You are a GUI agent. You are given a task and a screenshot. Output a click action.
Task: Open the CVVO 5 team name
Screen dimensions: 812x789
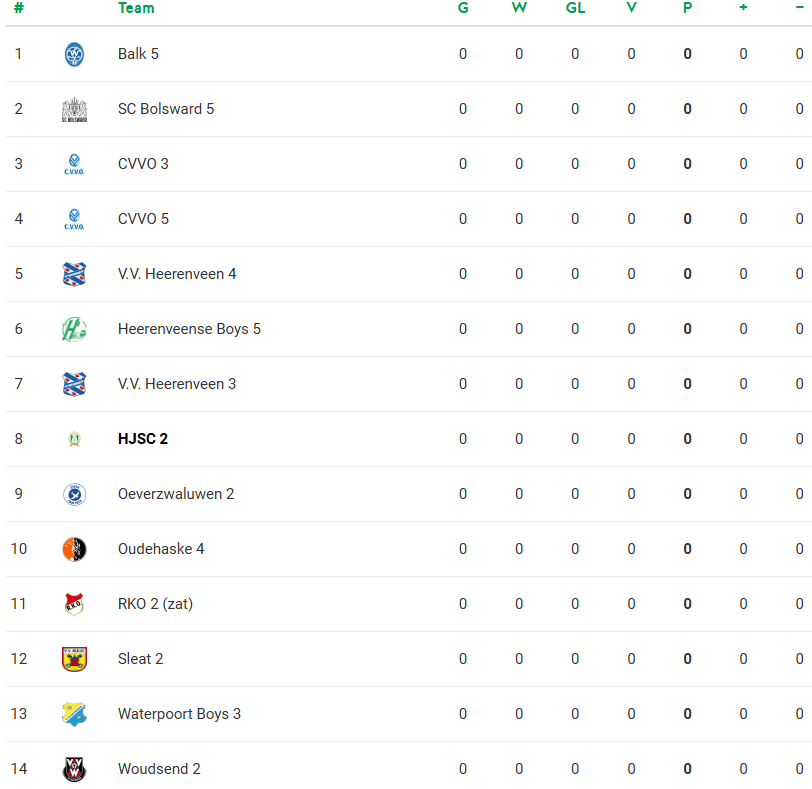(143, 219)
